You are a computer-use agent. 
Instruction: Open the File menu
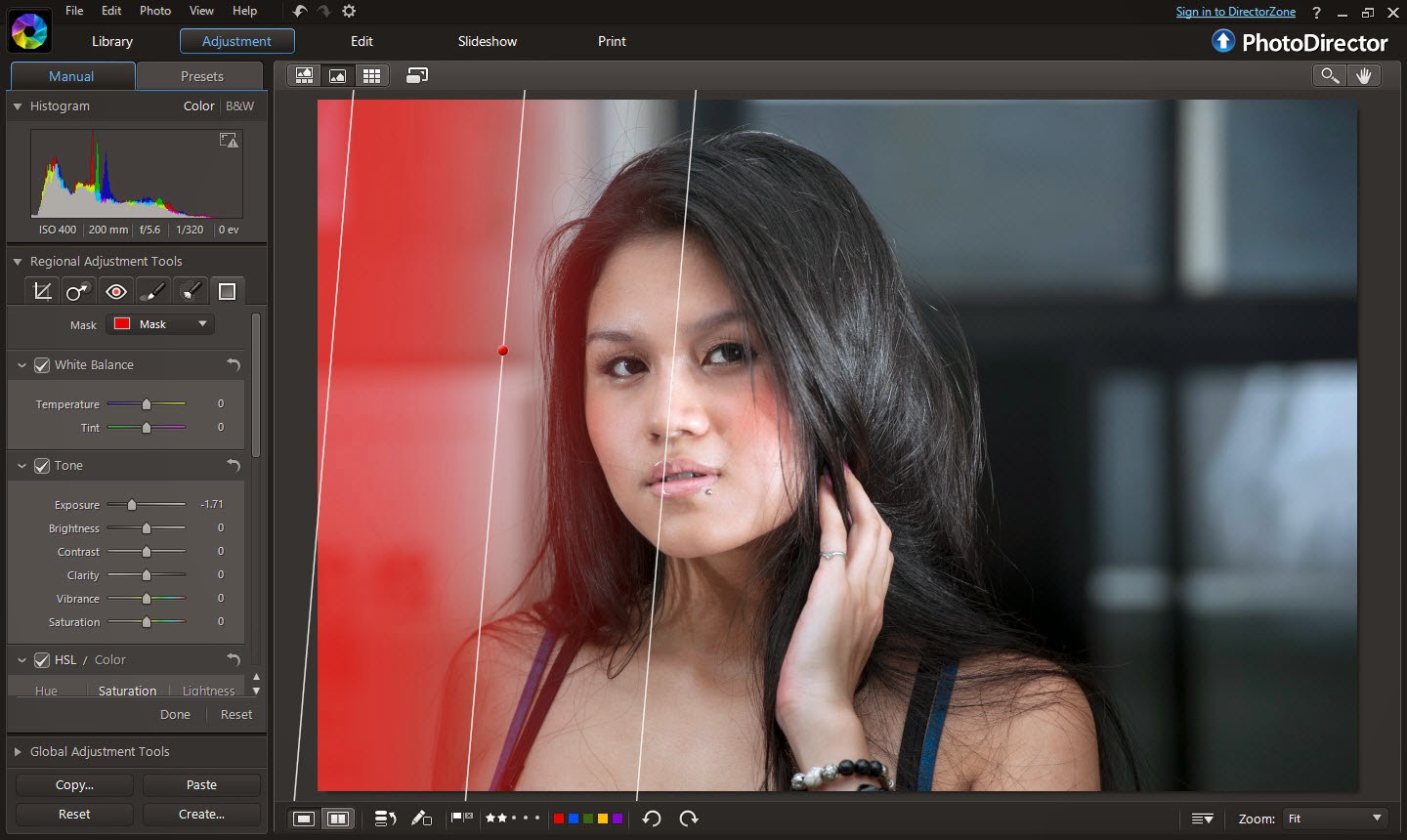[x=74, y=11]
